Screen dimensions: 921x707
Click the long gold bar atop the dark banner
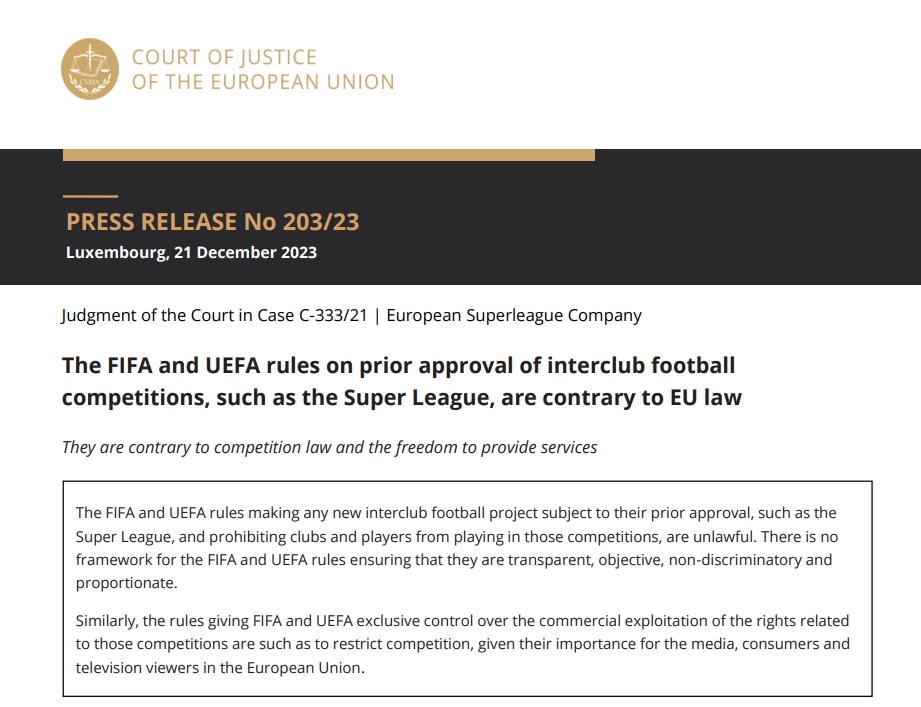(328, 155)
